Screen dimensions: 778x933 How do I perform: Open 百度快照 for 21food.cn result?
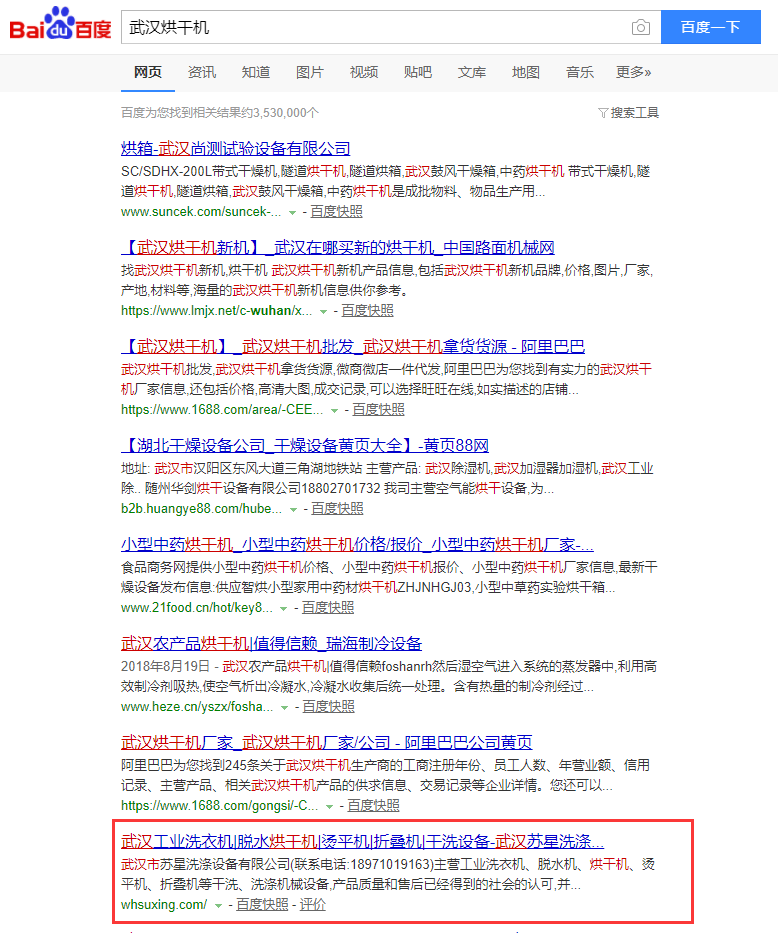[328, 608]
